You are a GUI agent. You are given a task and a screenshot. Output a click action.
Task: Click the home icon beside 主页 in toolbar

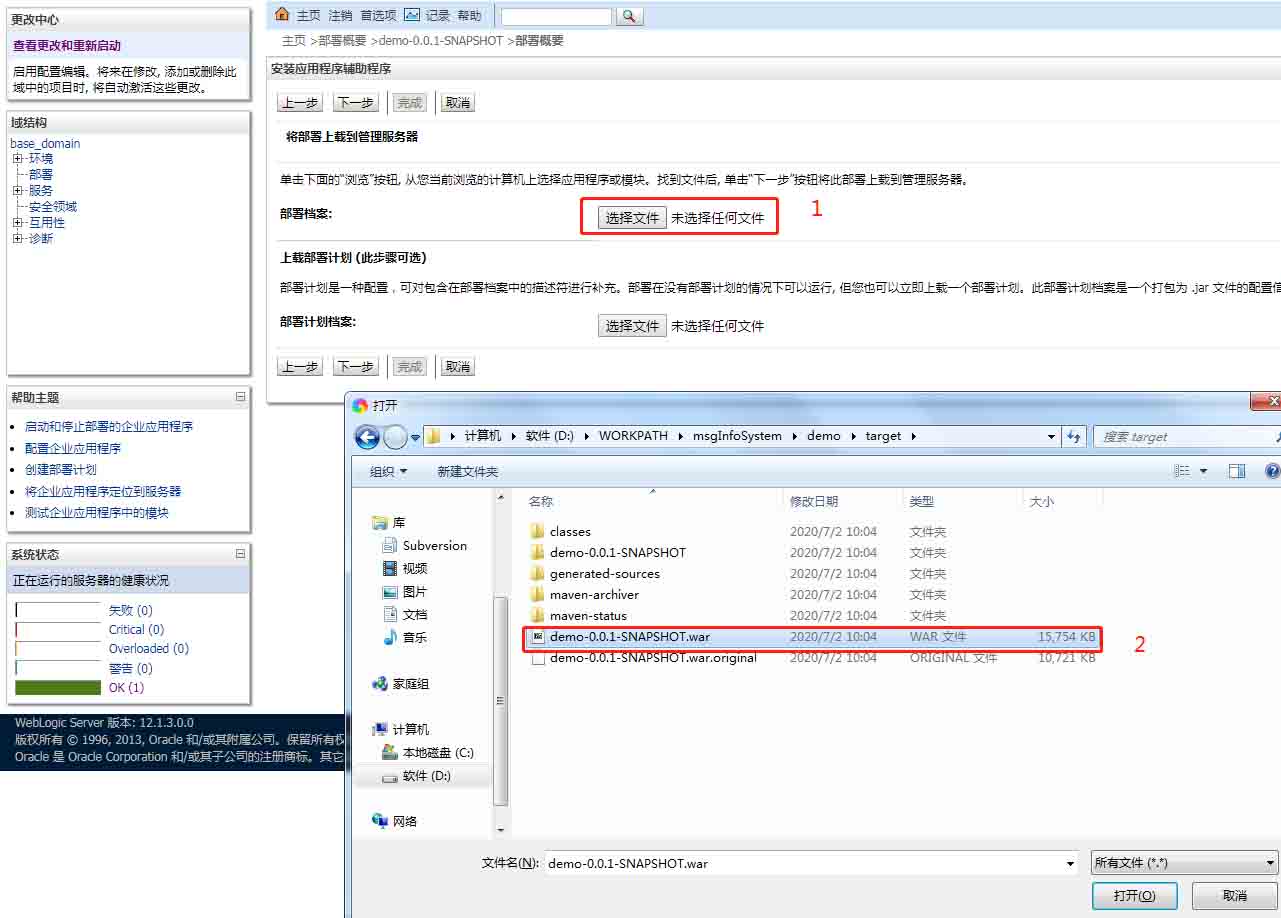(x=282, y=15)
